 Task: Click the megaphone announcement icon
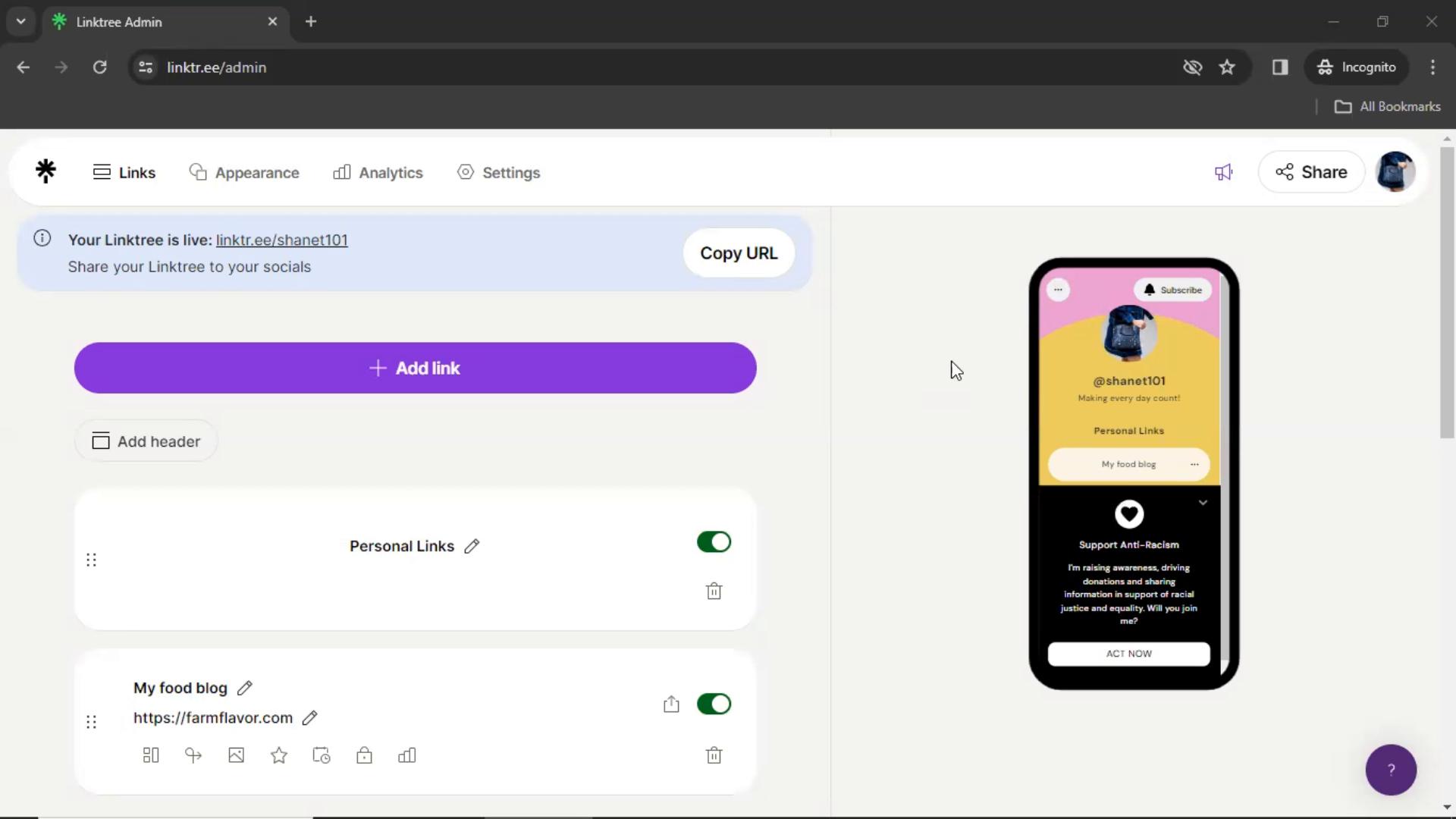(x=1224, y=172)
